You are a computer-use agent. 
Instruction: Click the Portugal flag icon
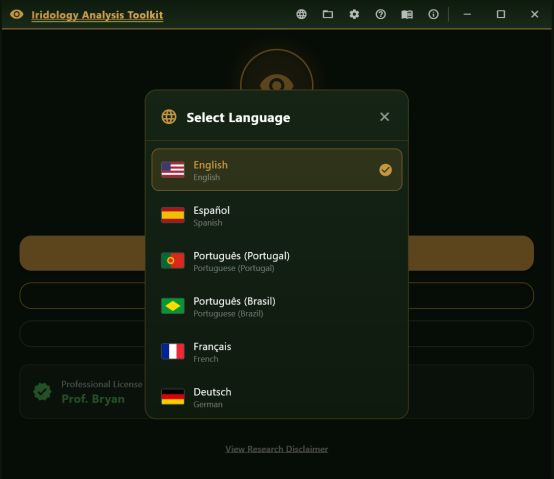tap(173, 261)
